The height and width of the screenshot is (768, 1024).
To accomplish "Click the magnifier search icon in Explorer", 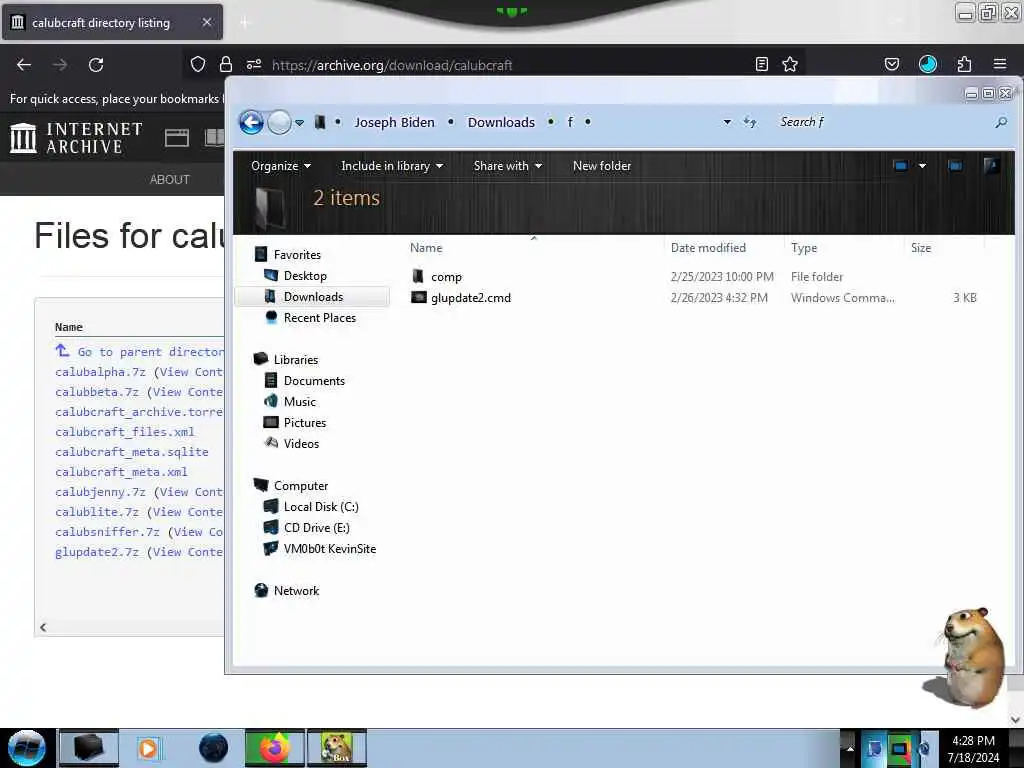I will pos(1001,122).
